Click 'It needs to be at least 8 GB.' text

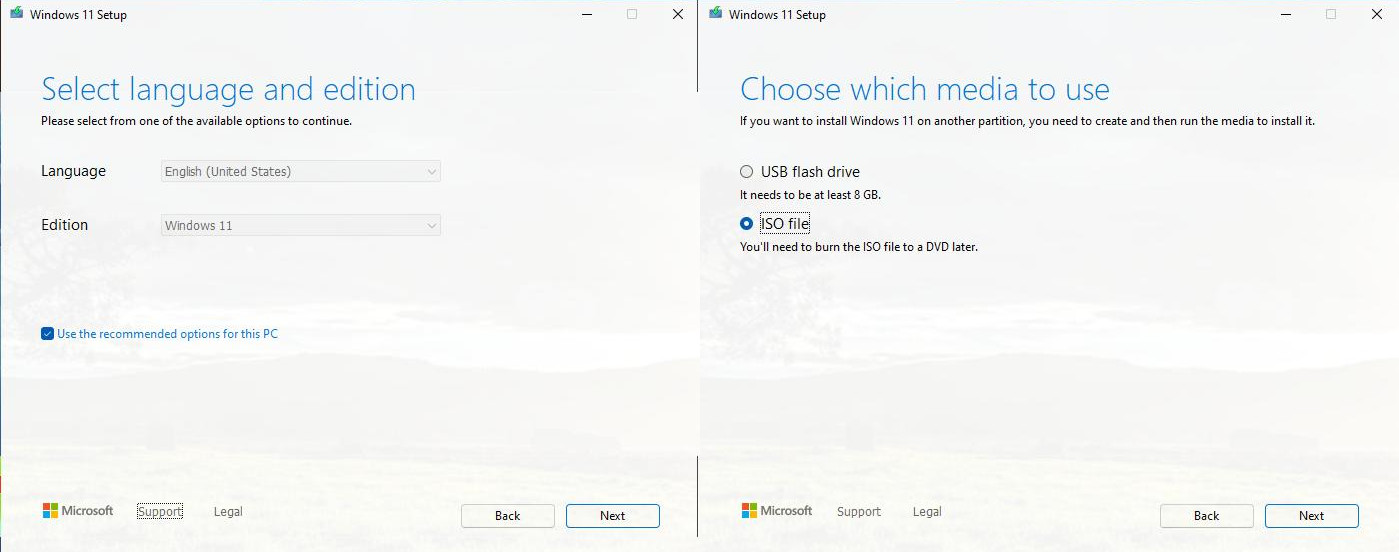click(810, 195)
